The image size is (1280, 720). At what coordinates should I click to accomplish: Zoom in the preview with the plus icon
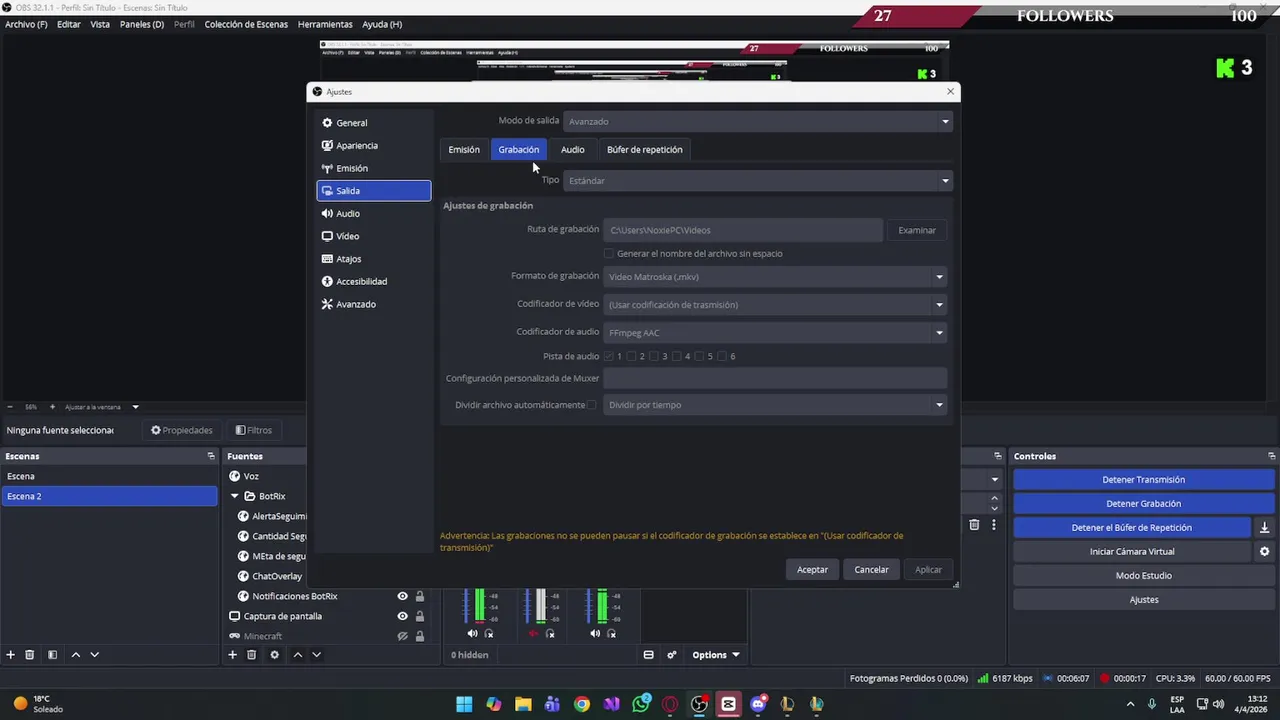[x=53, y=407]
